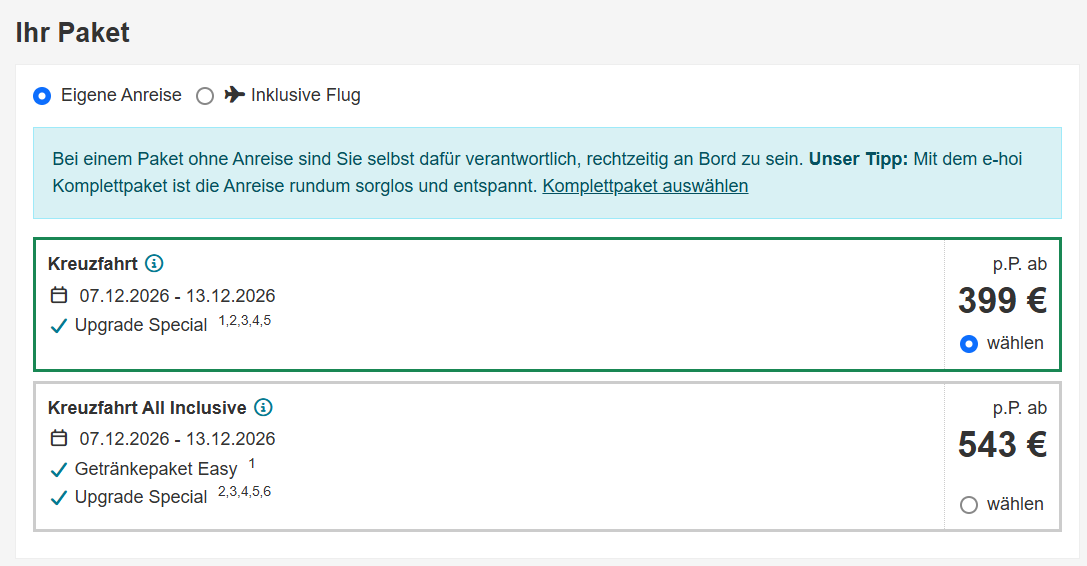
Task: Choose the 399 € Kreuzfahrt wählen option
Action: (968, 343)
